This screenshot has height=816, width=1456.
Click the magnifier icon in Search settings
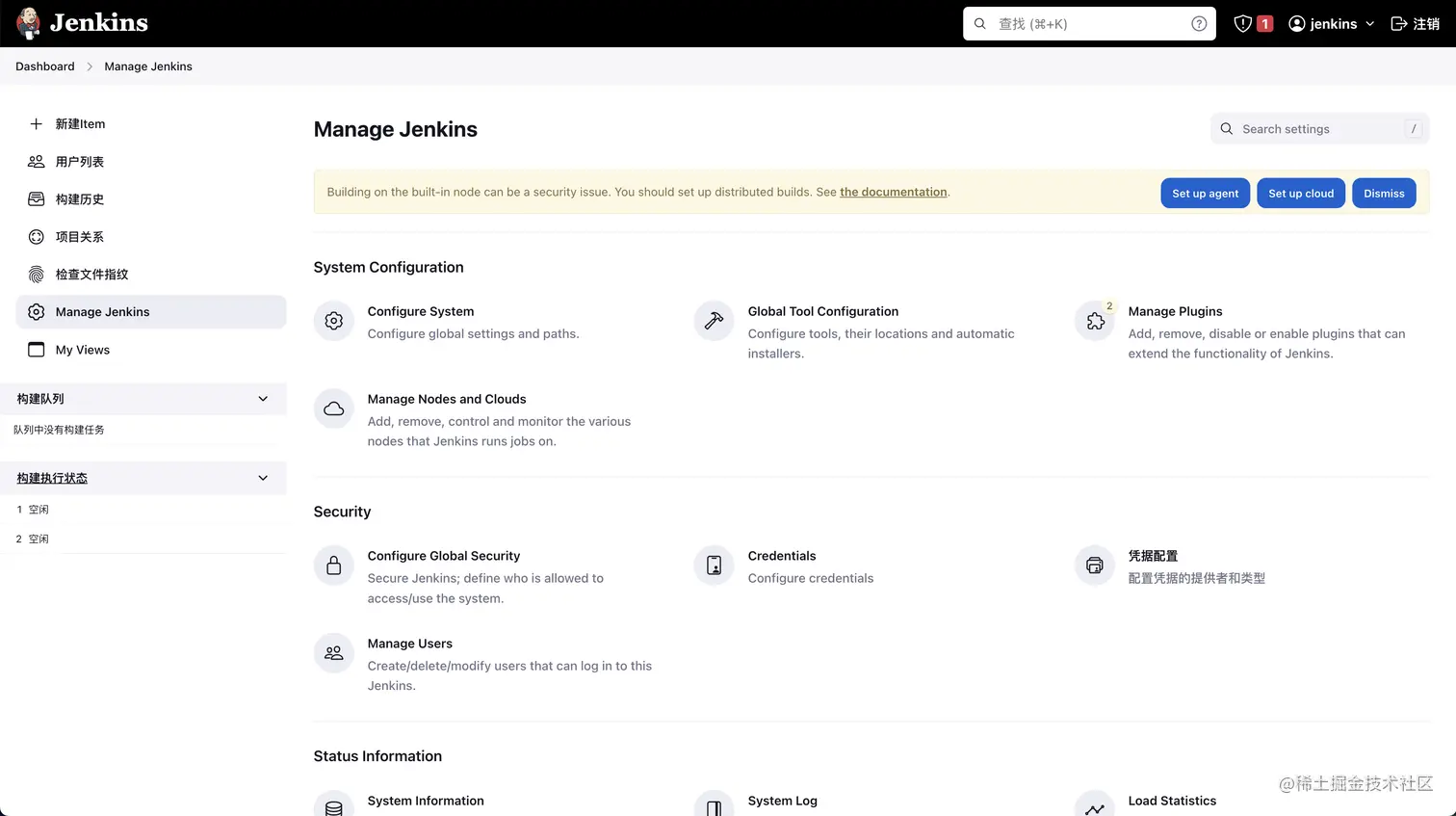(1227, 129)
